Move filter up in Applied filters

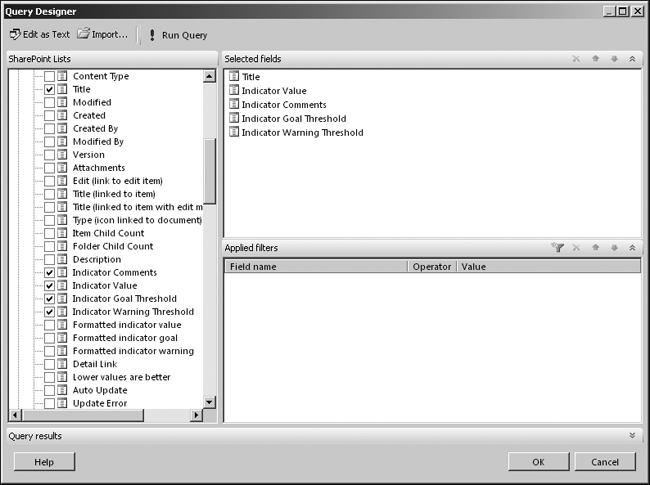pyautogui.click(x=595, y=247)
